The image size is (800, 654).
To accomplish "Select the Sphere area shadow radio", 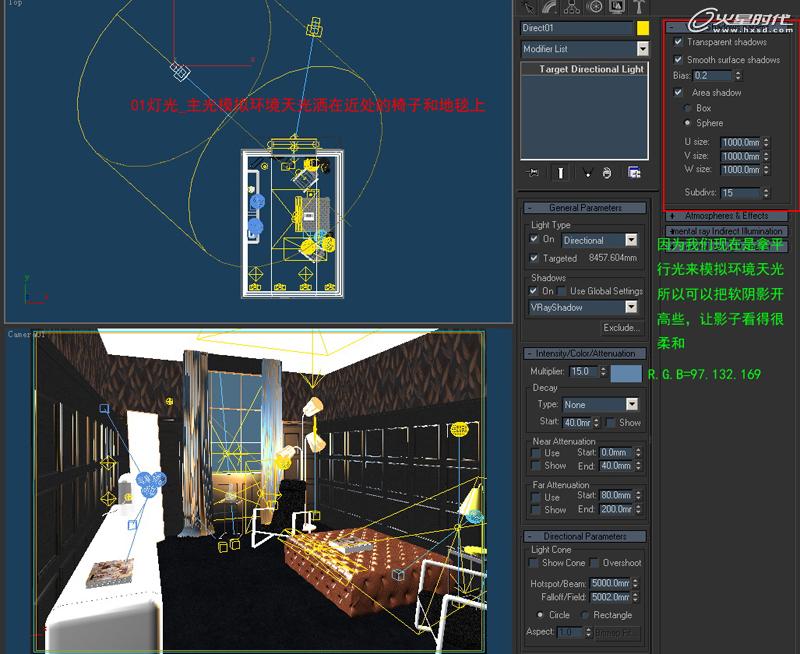I will (x=688, y=123).
